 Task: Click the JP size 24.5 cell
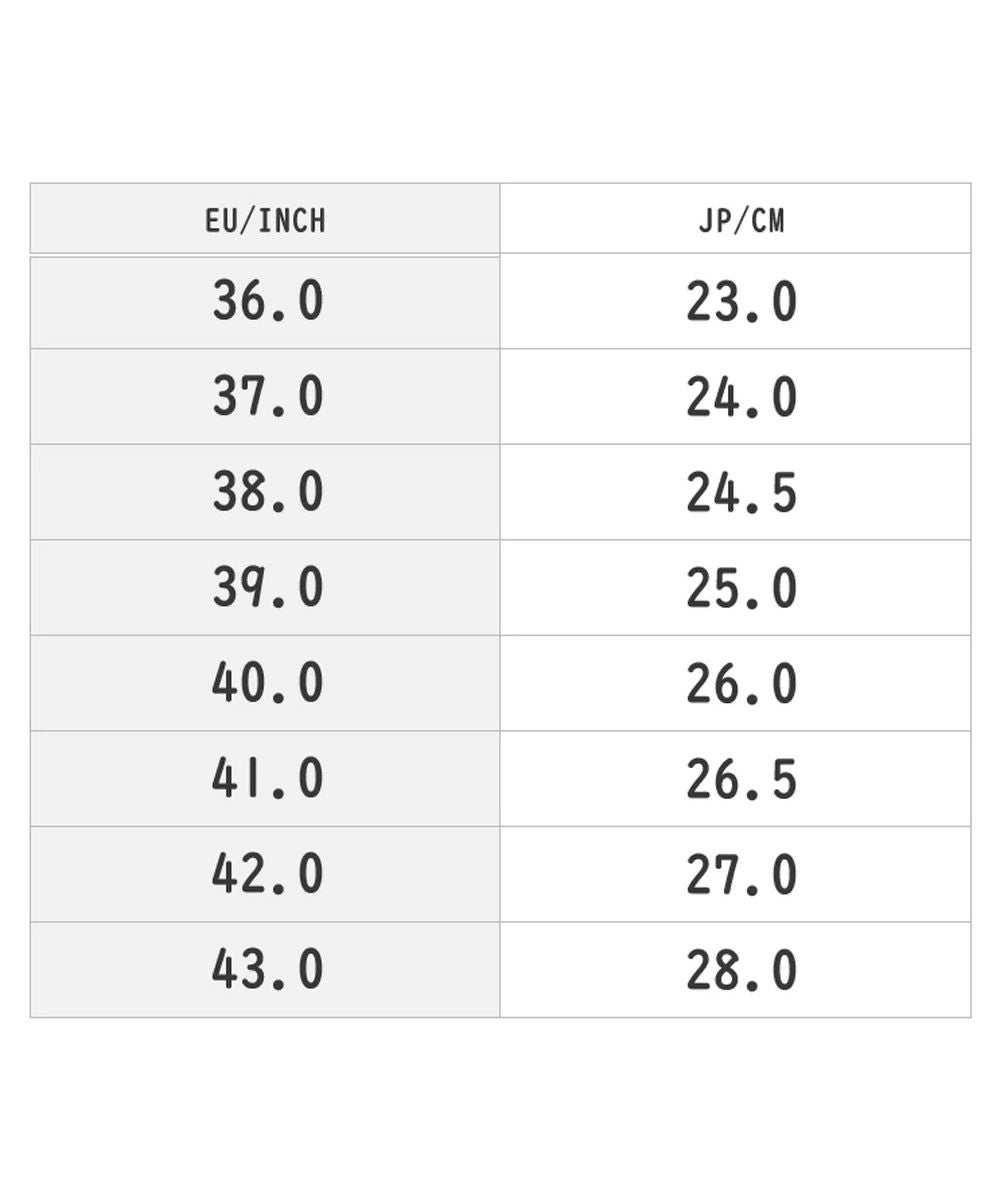click(735, 492)
